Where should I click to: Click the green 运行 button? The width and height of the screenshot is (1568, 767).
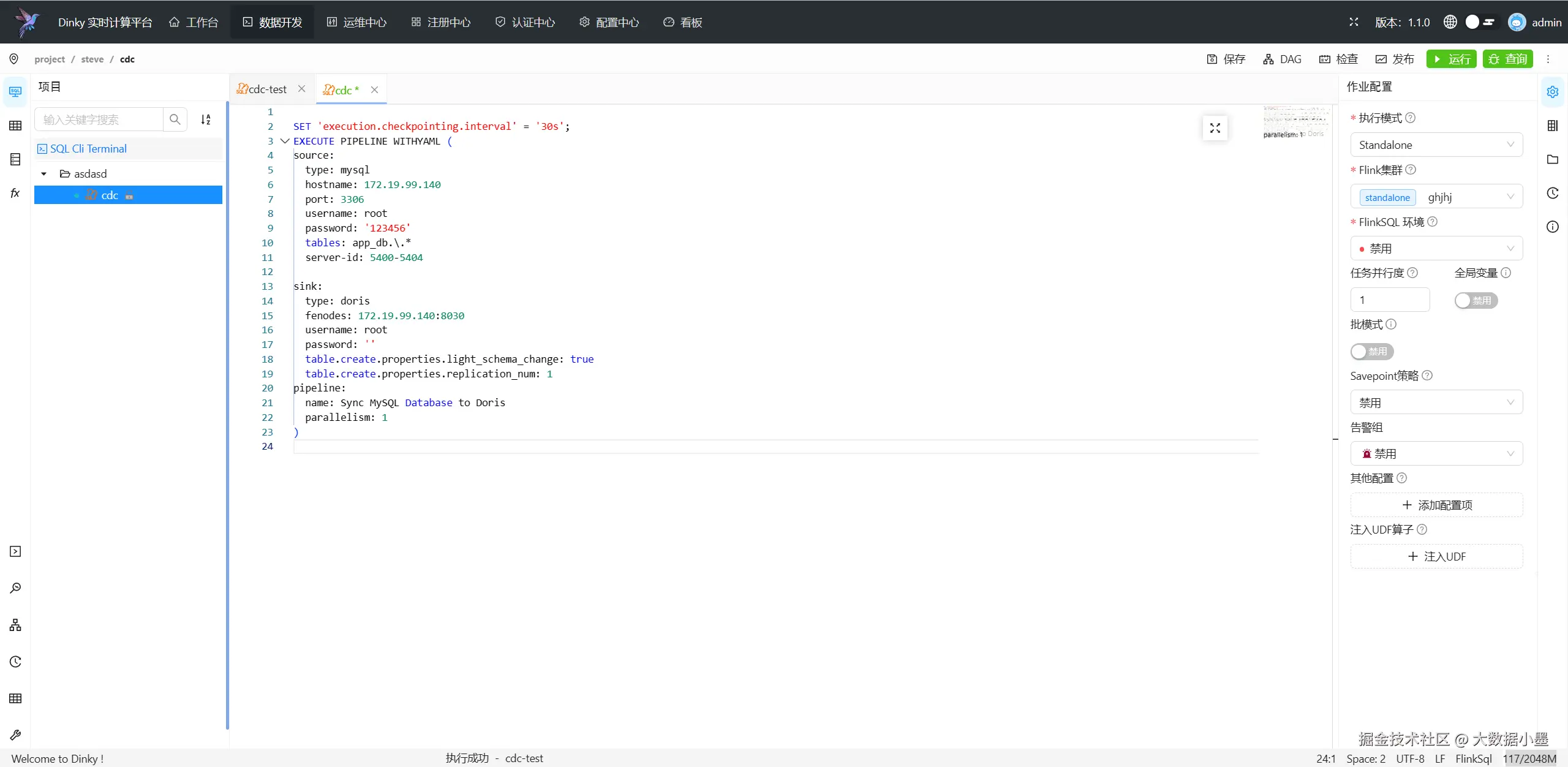point(1451,59)
